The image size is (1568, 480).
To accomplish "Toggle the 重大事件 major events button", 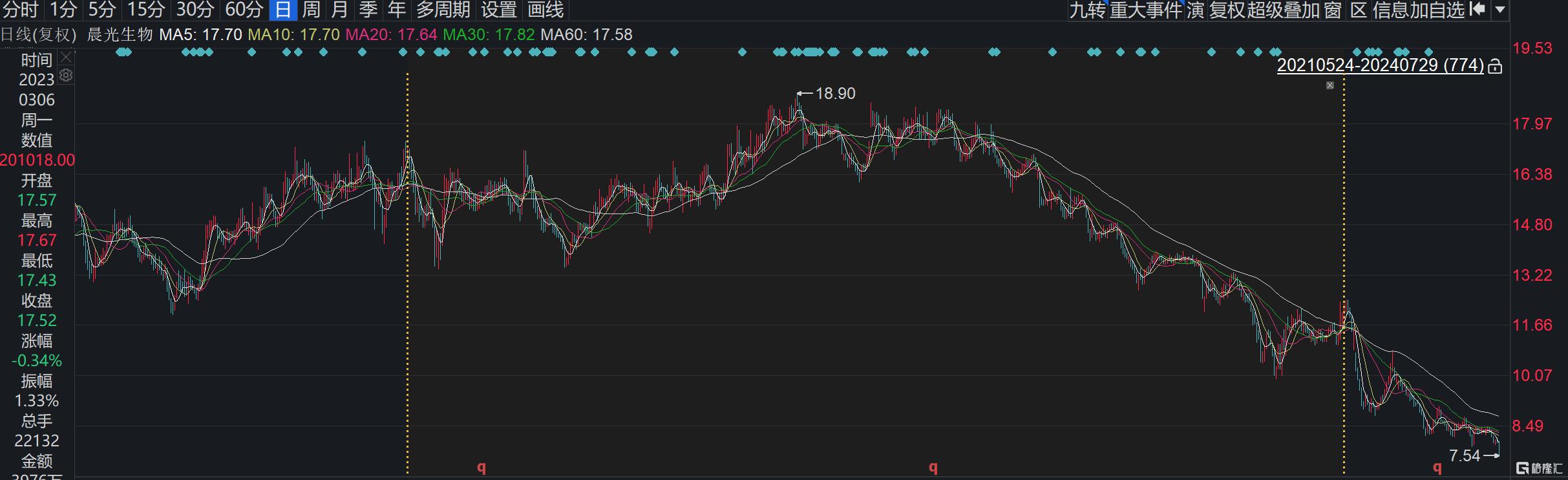I will (x=1146, y=10).
